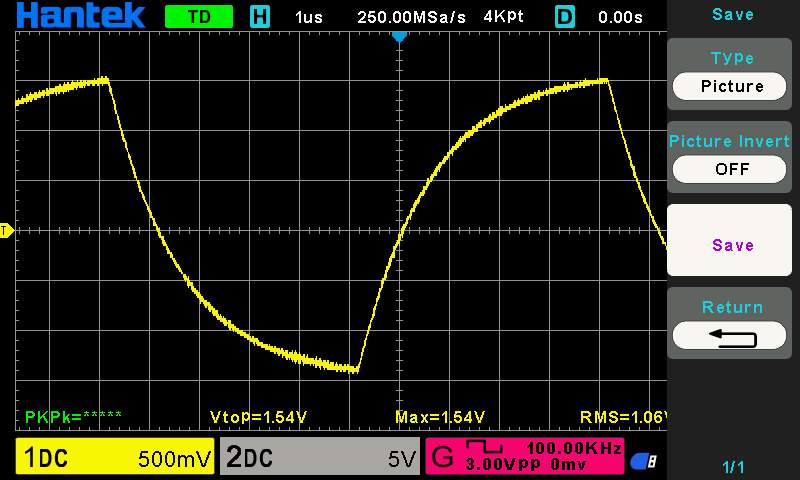Screen dimensions: 800x480
Task: Click the Return back arrow button
Action: click(730, 336)
